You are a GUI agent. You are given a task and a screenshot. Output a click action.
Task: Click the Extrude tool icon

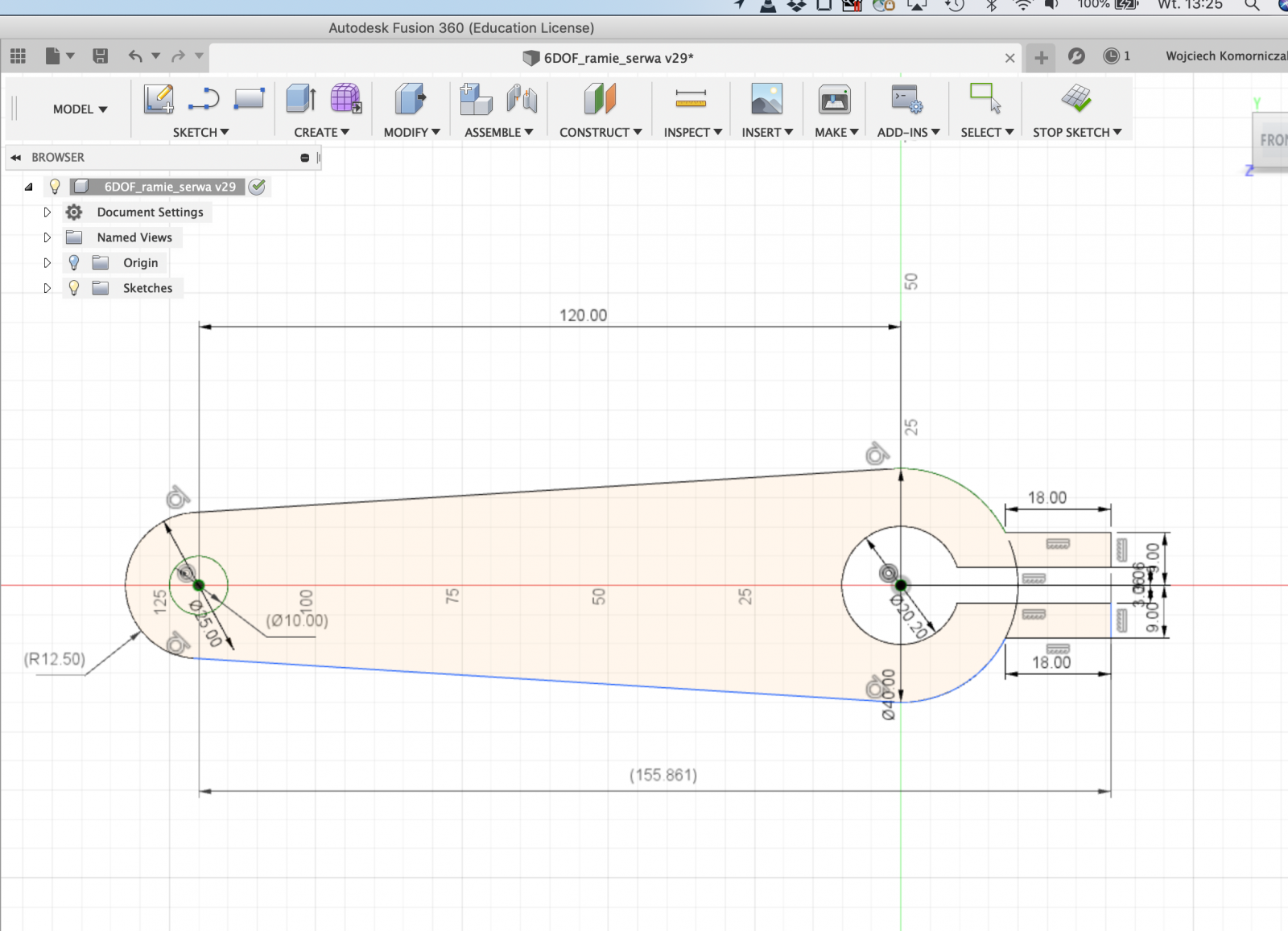tap(301, 99)
